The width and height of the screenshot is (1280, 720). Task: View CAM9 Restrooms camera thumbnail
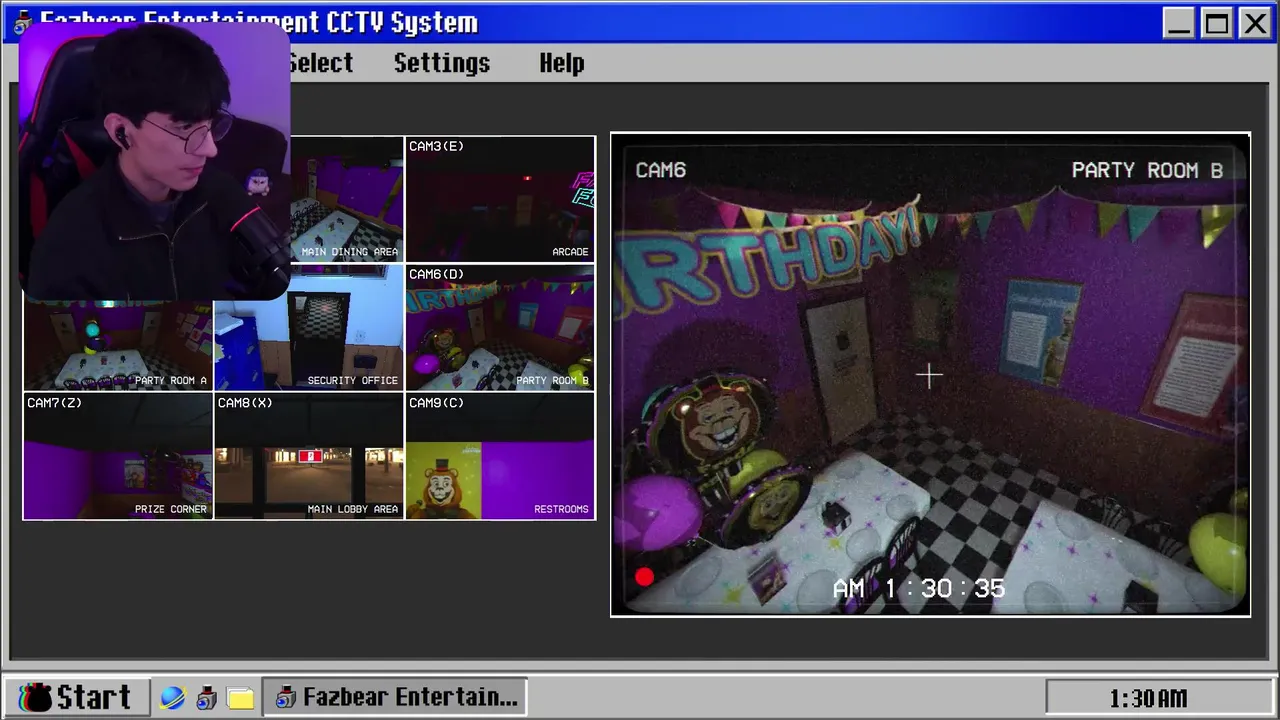500,456
